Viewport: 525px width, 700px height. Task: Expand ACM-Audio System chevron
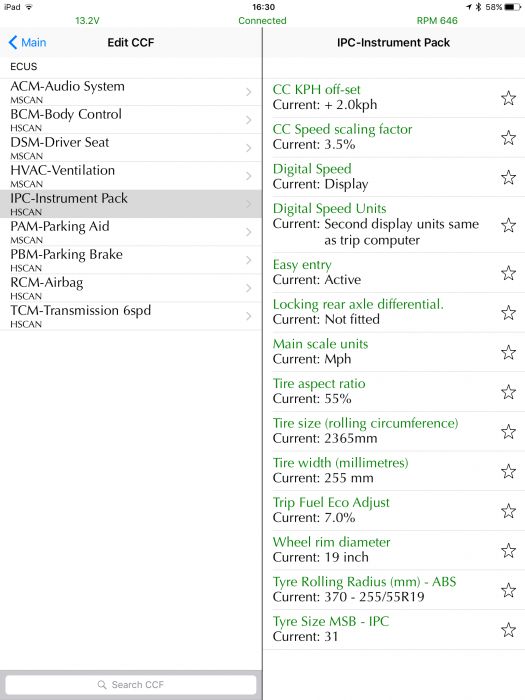[249, 92]
